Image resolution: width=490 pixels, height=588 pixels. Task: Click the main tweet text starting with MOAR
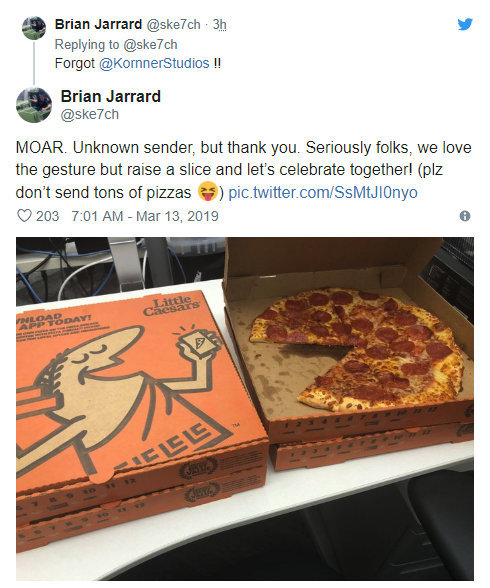pos(244,170)
